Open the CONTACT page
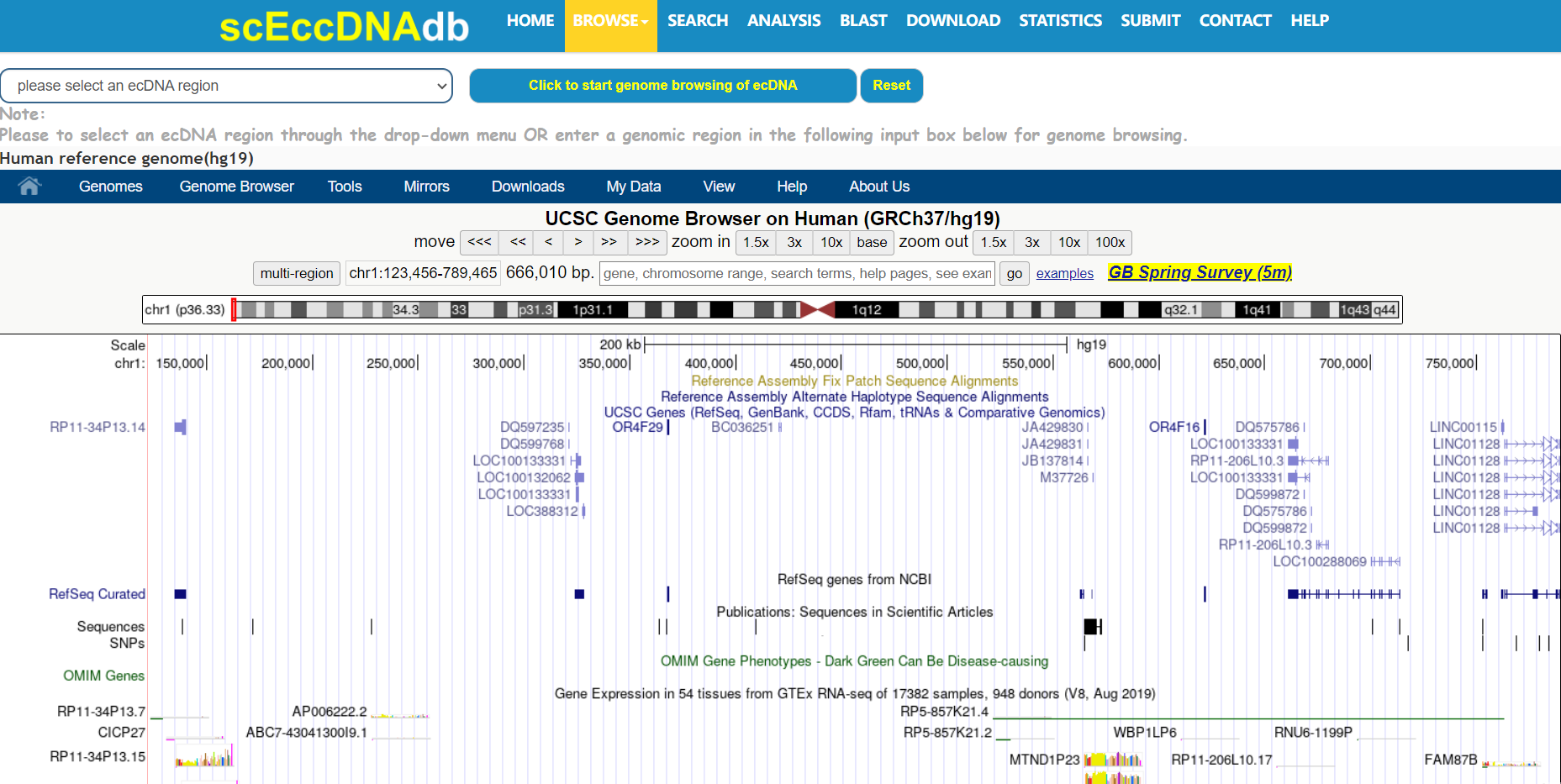The image size is (1561, 784). point(1235,21)
